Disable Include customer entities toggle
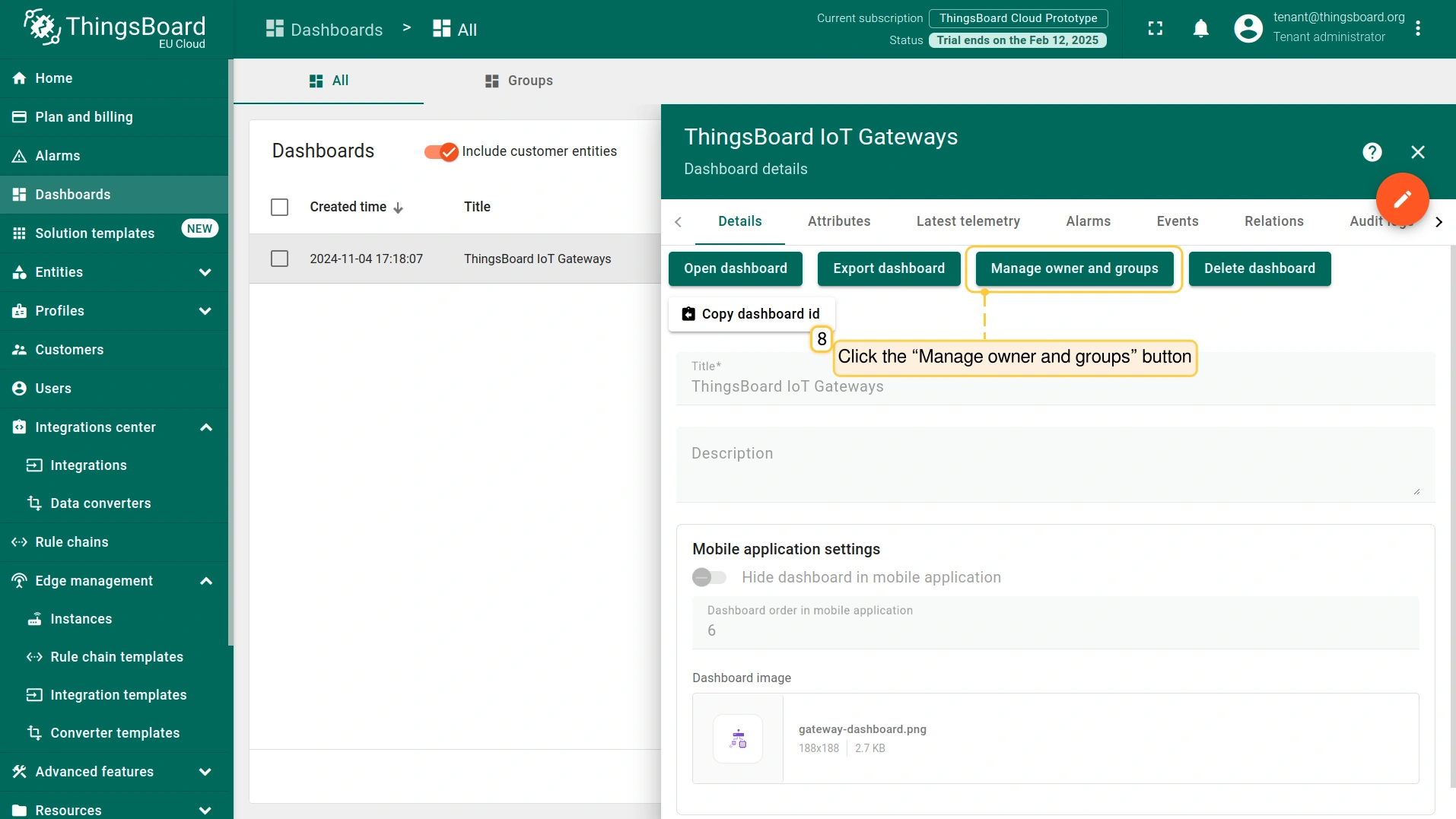1456x819 pixels. (x=441, y=151)
